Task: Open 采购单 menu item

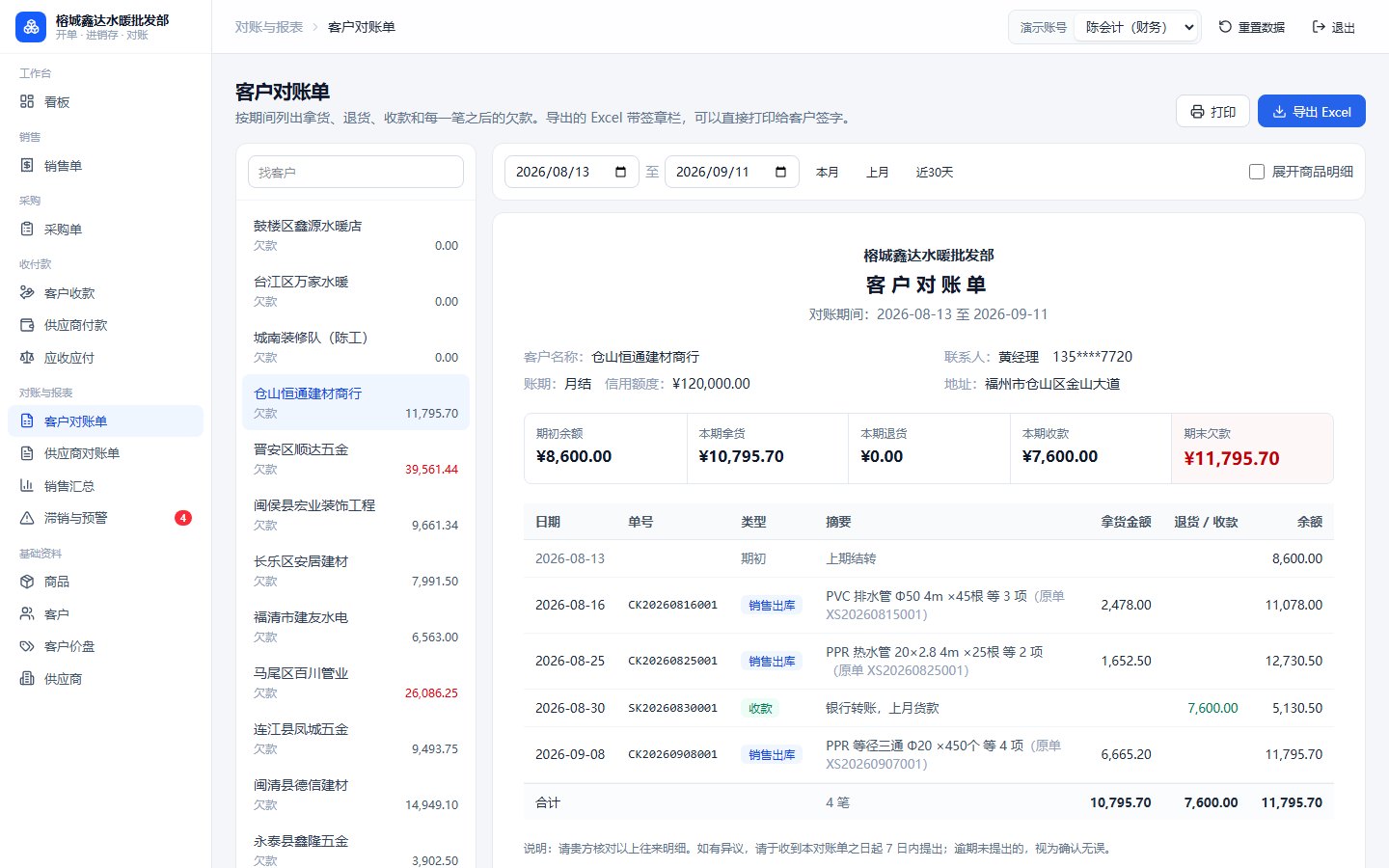Action: coord(106,229)
